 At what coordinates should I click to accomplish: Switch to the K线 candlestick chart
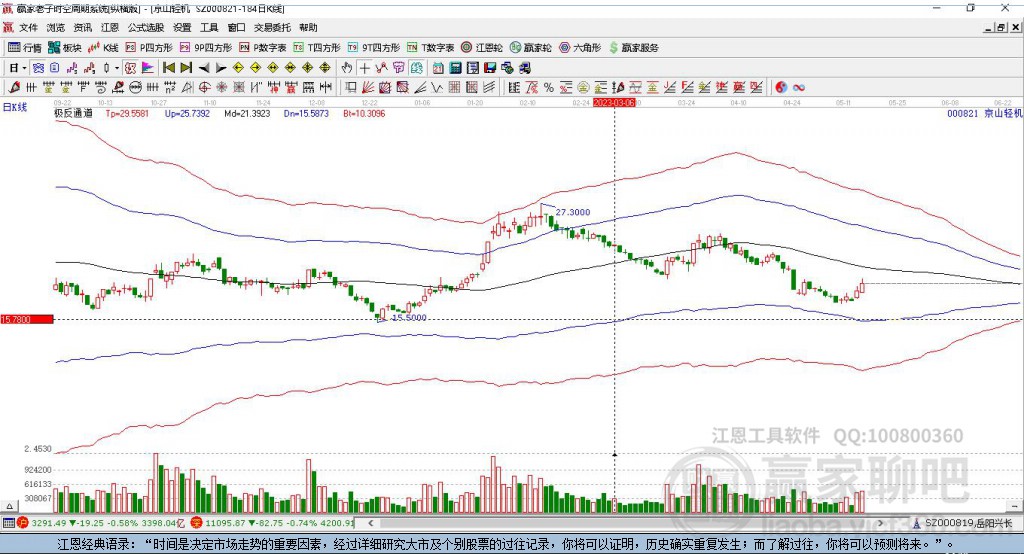coord(103,48)
